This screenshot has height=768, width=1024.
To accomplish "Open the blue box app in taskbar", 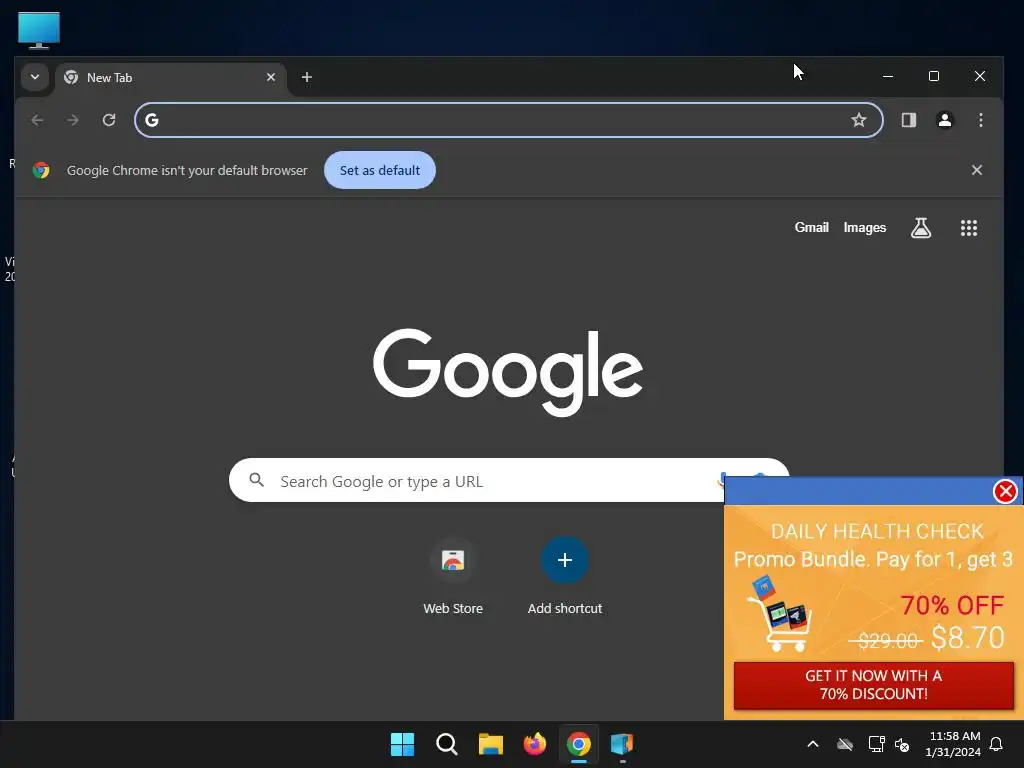I will tap(622, 744).
